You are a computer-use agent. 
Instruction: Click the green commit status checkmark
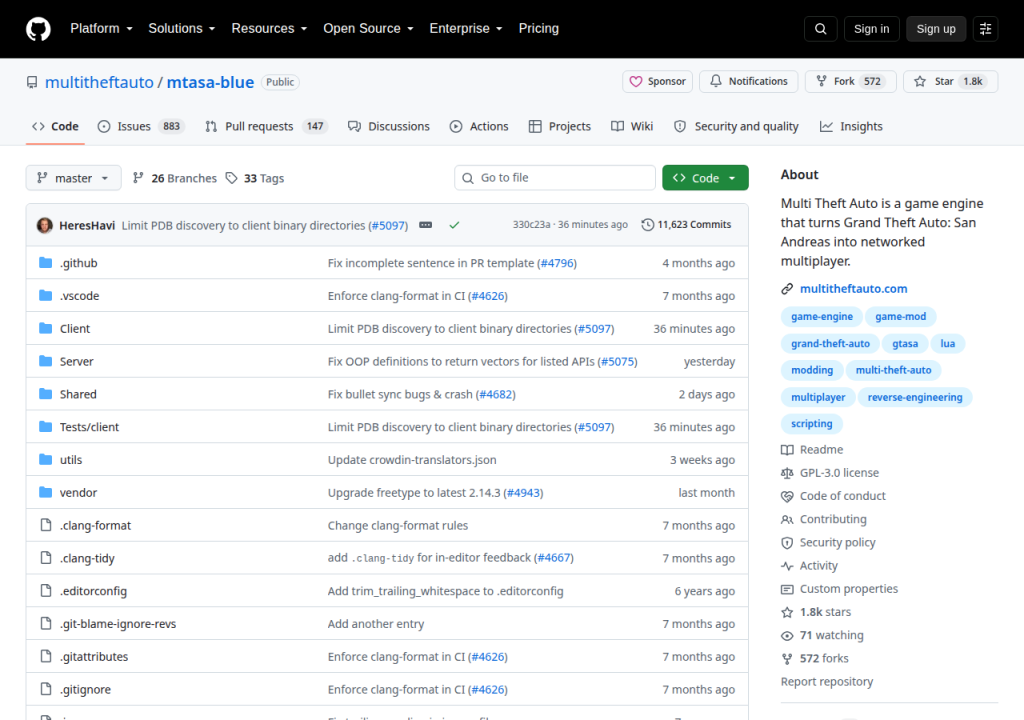(455, 225)
